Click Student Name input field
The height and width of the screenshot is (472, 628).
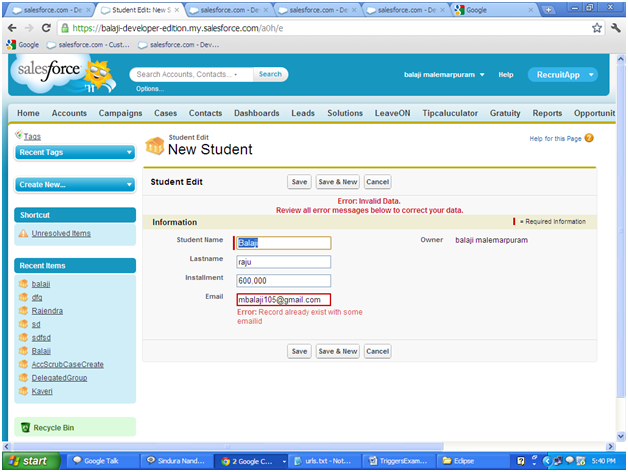pos(284,243)
